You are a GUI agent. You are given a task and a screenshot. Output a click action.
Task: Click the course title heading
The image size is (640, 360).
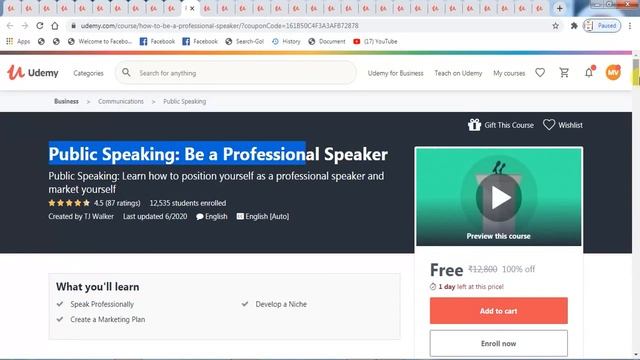pyautogui.click(x=218, y=154)
